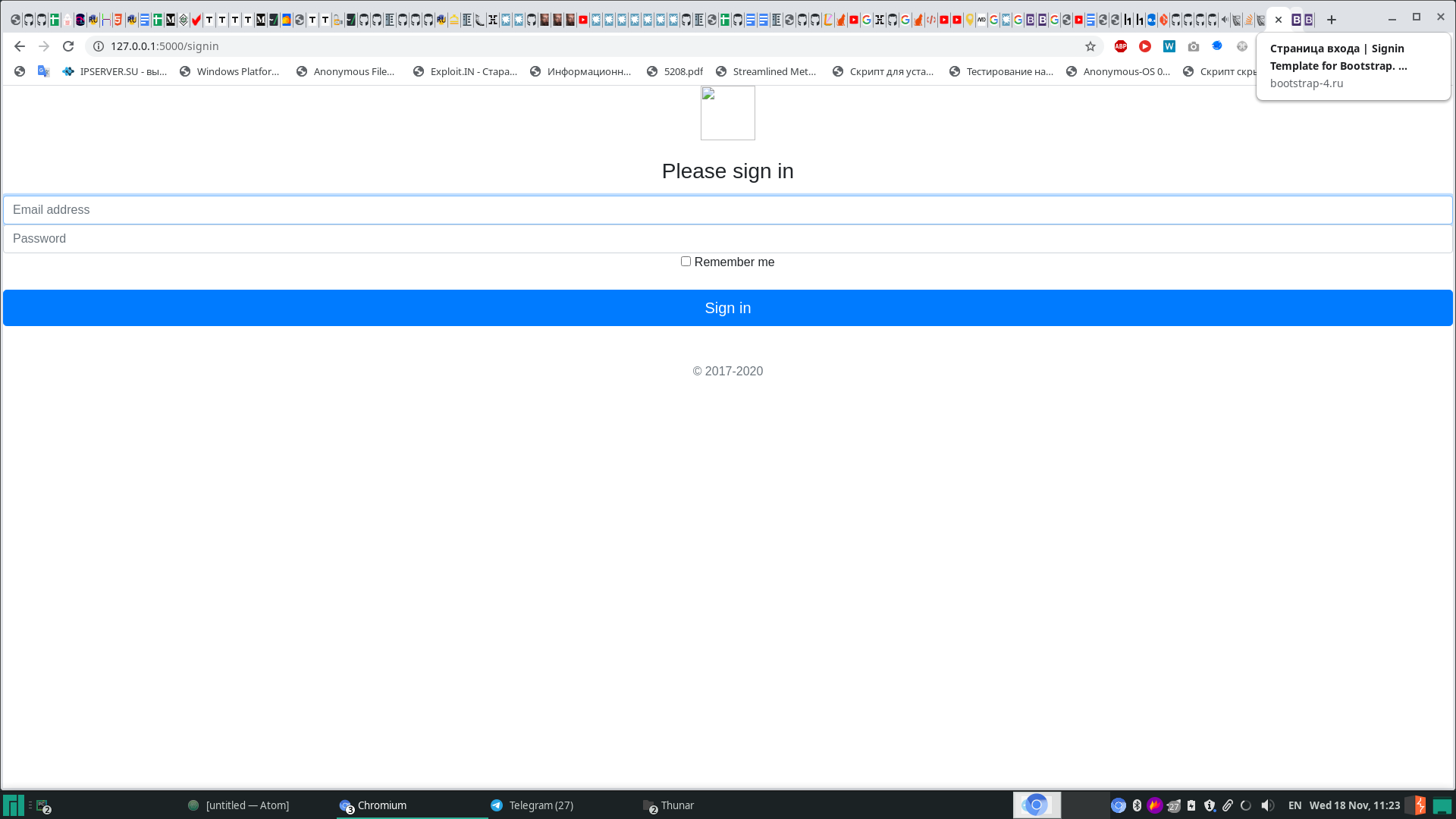
Task: Open the IPSERVER.SU bookmark
Action: pos(115,71)
